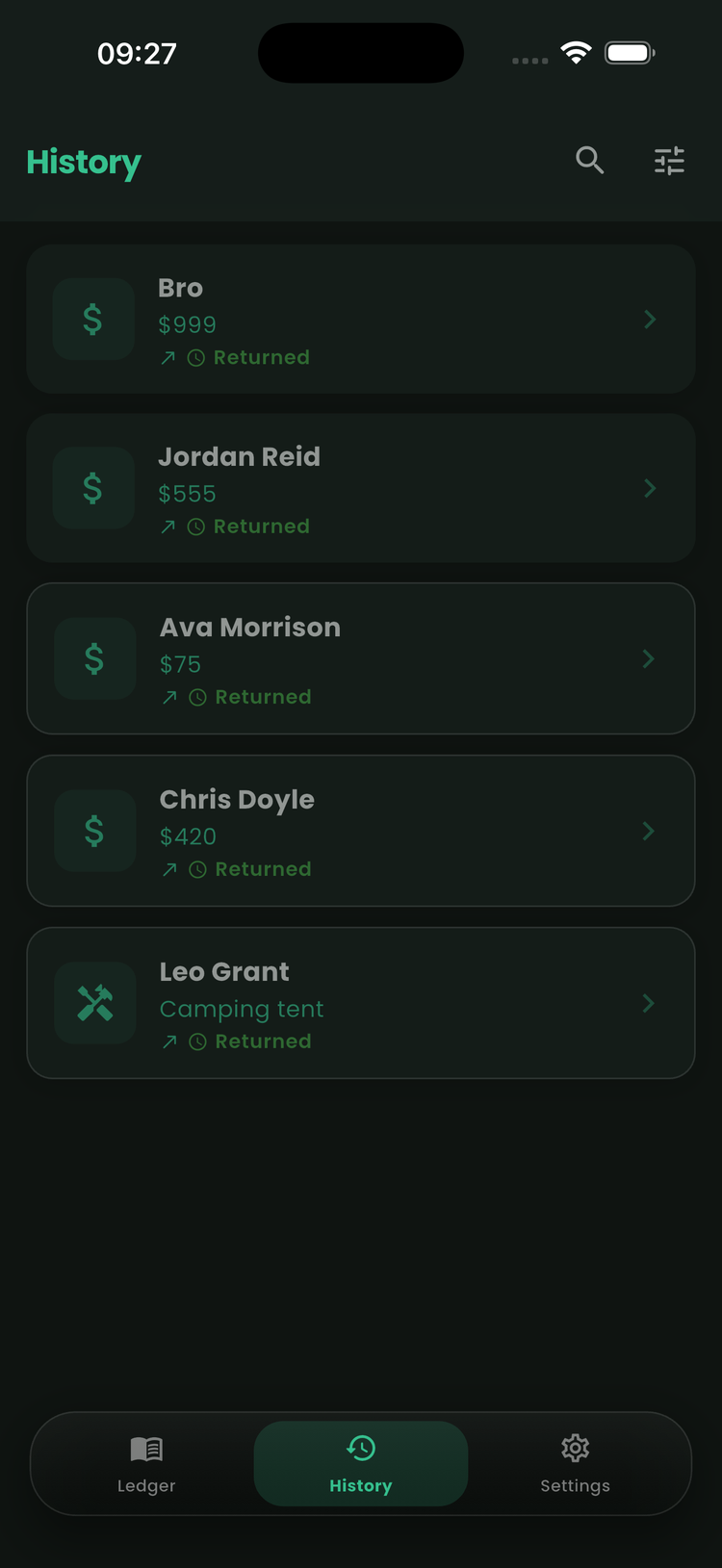Viewport: 722px width, 1568px height.
Task: Tap the dollar icon beside Jordan Reid
Action: (92, 488)
